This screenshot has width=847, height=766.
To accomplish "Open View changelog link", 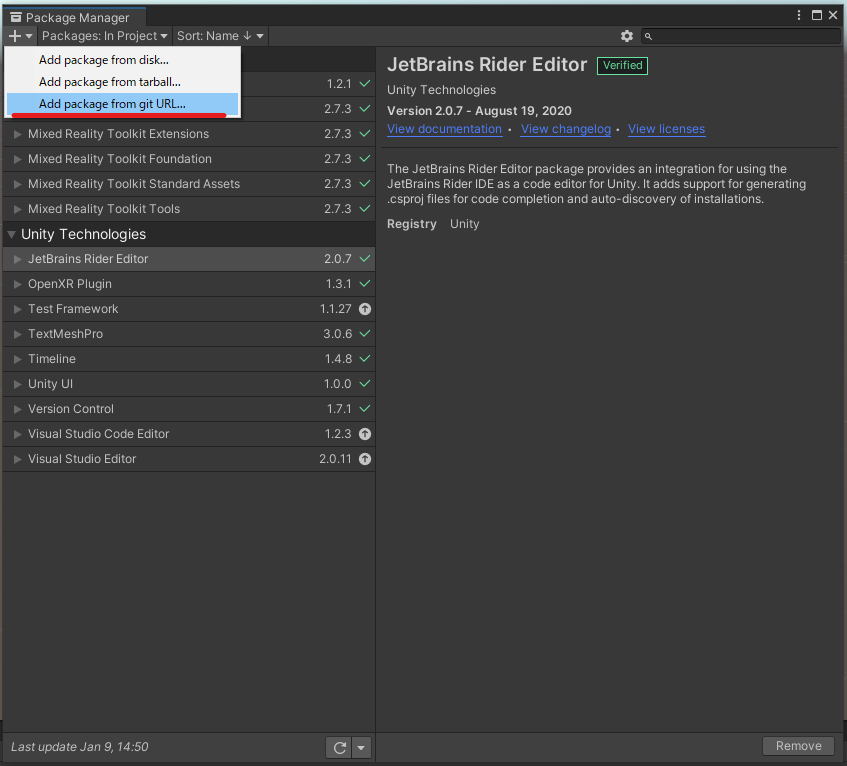I will (x=566, y=129).
